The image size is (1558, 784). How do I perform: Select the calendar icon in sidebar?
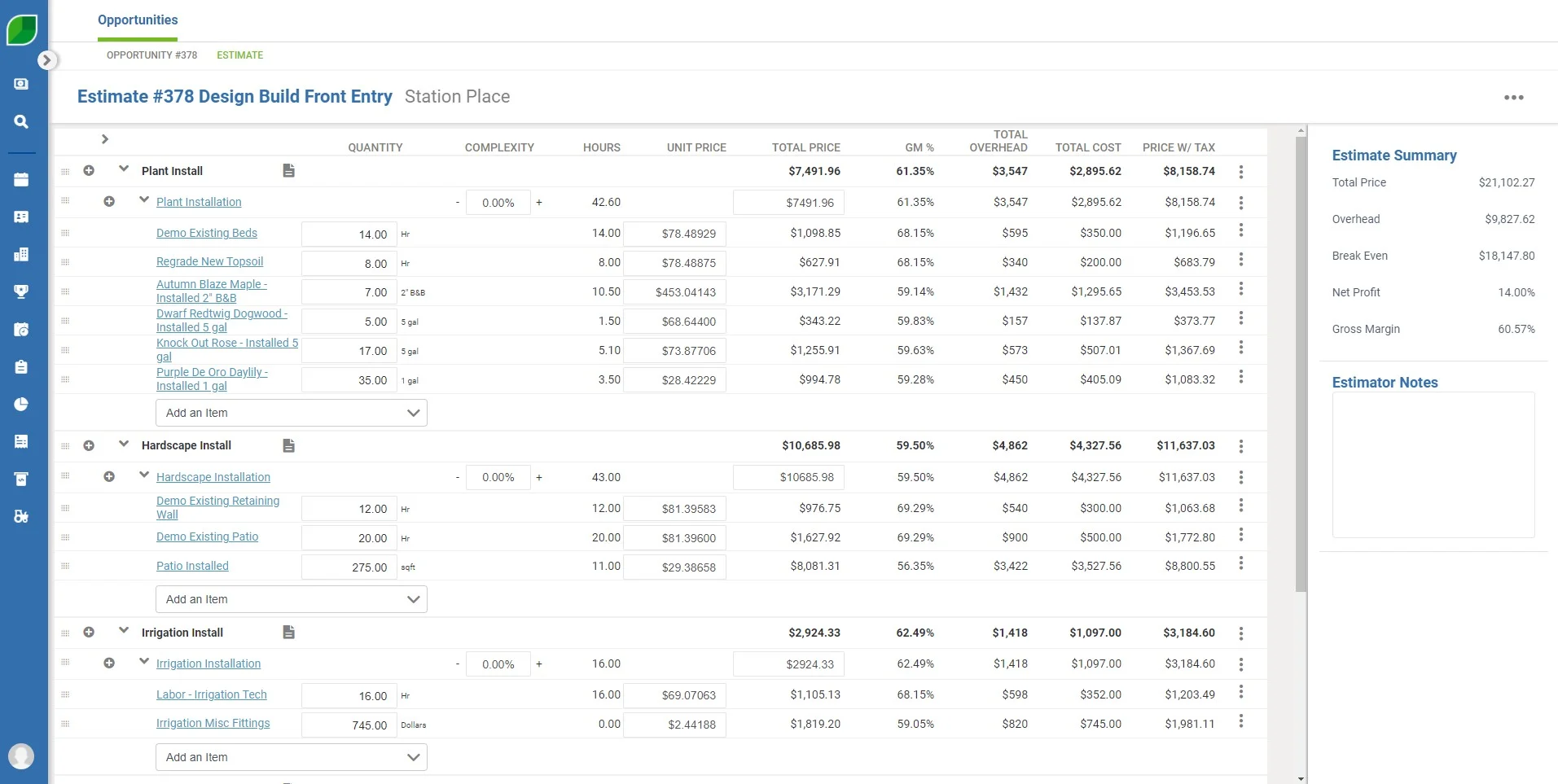[x=21, y=179]
